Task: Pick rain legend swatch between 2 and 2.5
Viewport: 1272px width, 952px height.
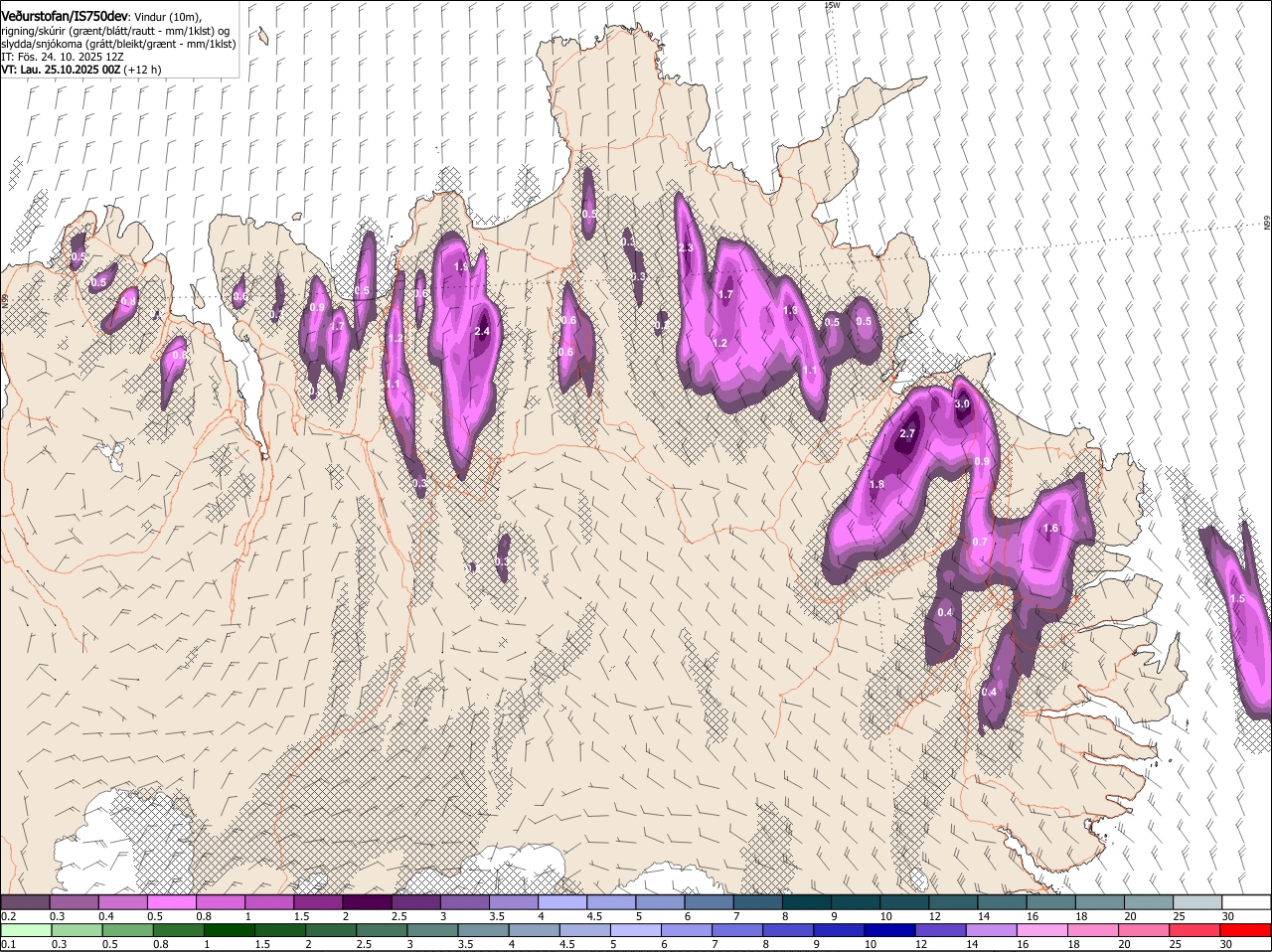Action: (331, 931)
